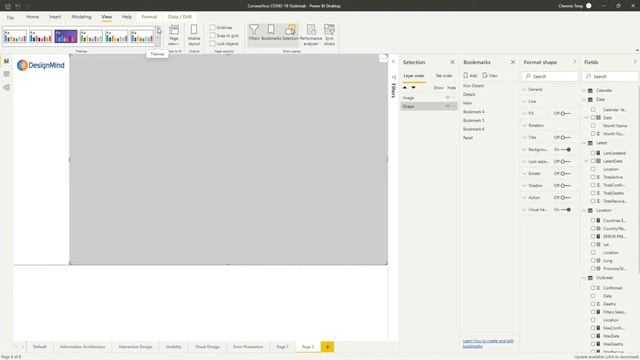640x360 pixels.
Task: Click the save icon in title bar
Action: [8, 6]
